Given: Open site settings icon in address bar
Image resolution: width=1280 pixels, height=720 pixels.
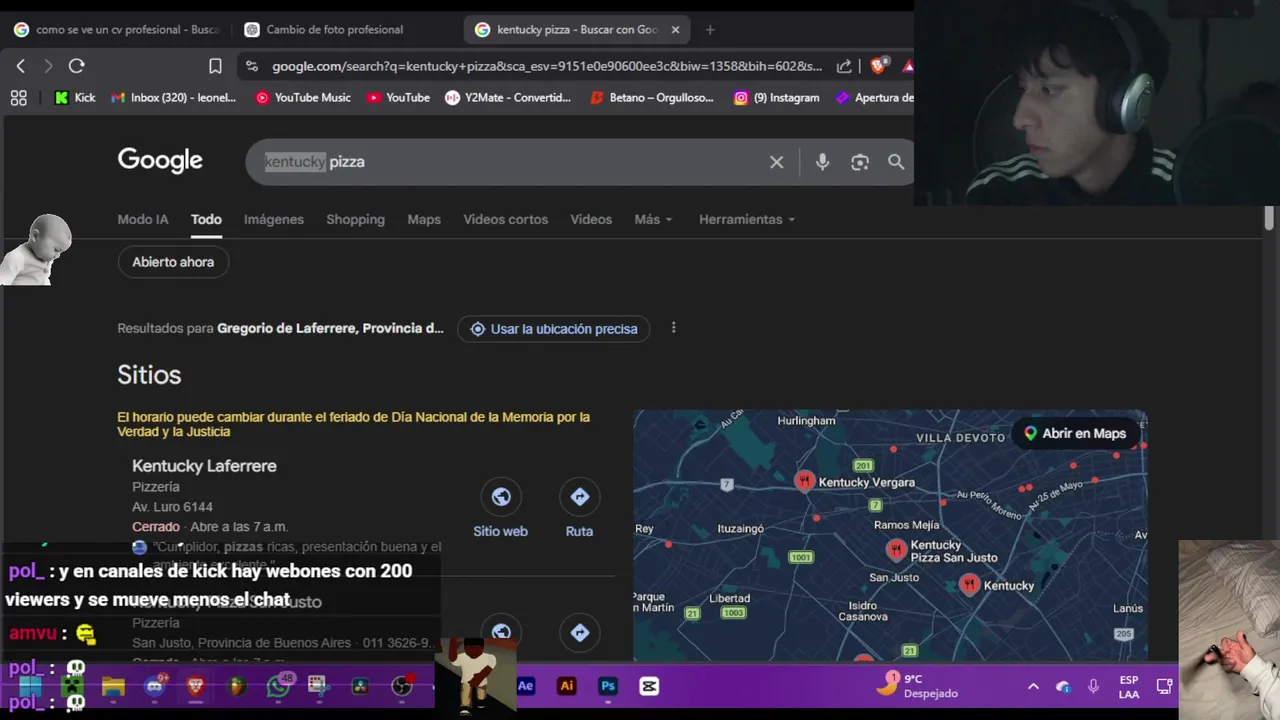Looking at the screenshot, I should (x=252, y=66).
